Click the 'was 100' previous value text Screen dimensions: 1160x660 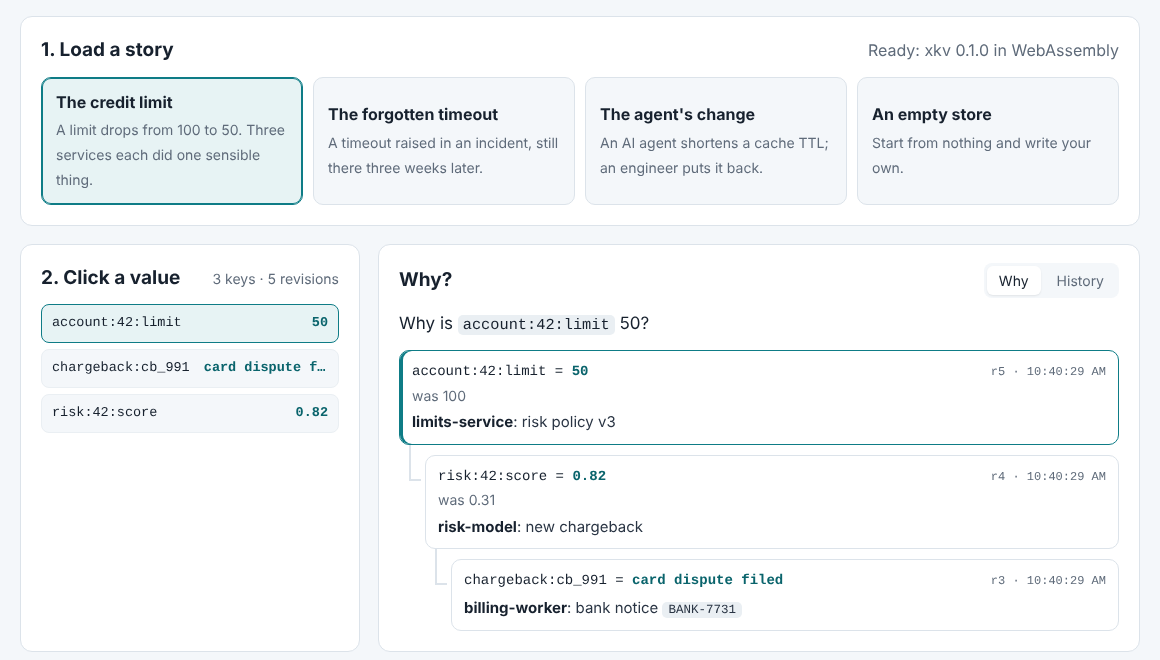(x=439, y=396)
